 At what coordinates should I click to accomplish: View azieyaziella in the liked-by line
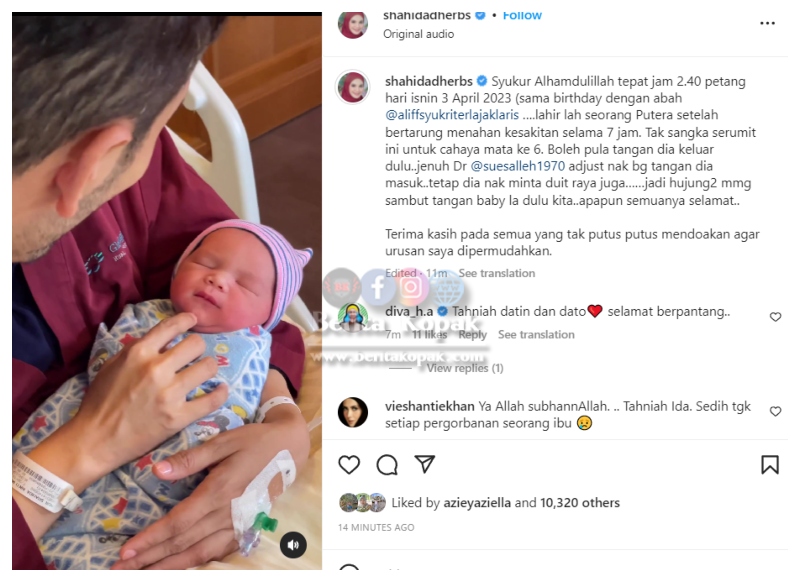(477, 503)
